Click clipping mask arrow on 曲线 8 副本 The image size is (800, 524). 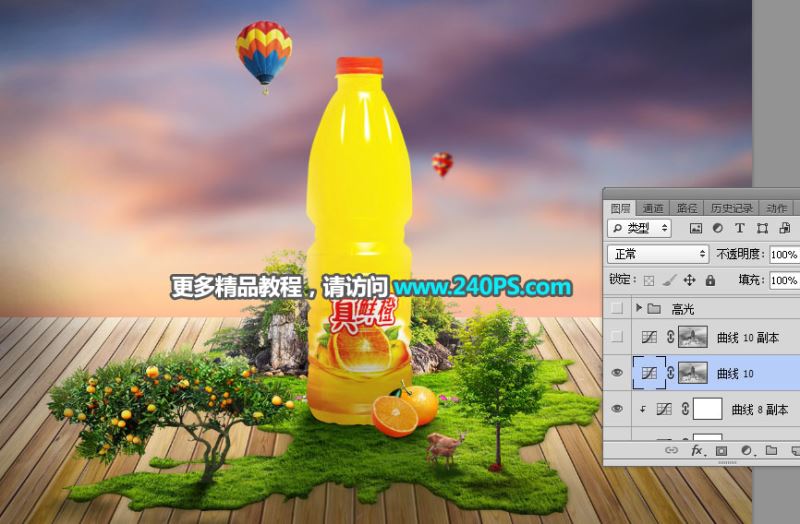pos(643,409)
